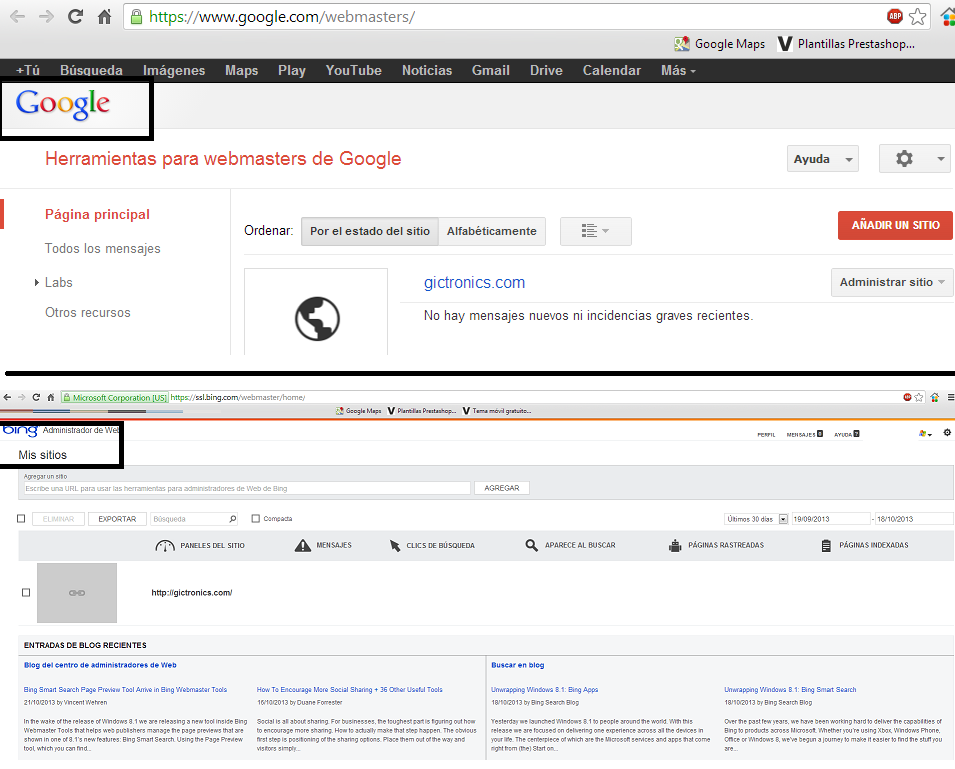Viewport: 955px width, 769px height.
Task: Click the 18/10/2013 end date field
Action: pos(914,519)
